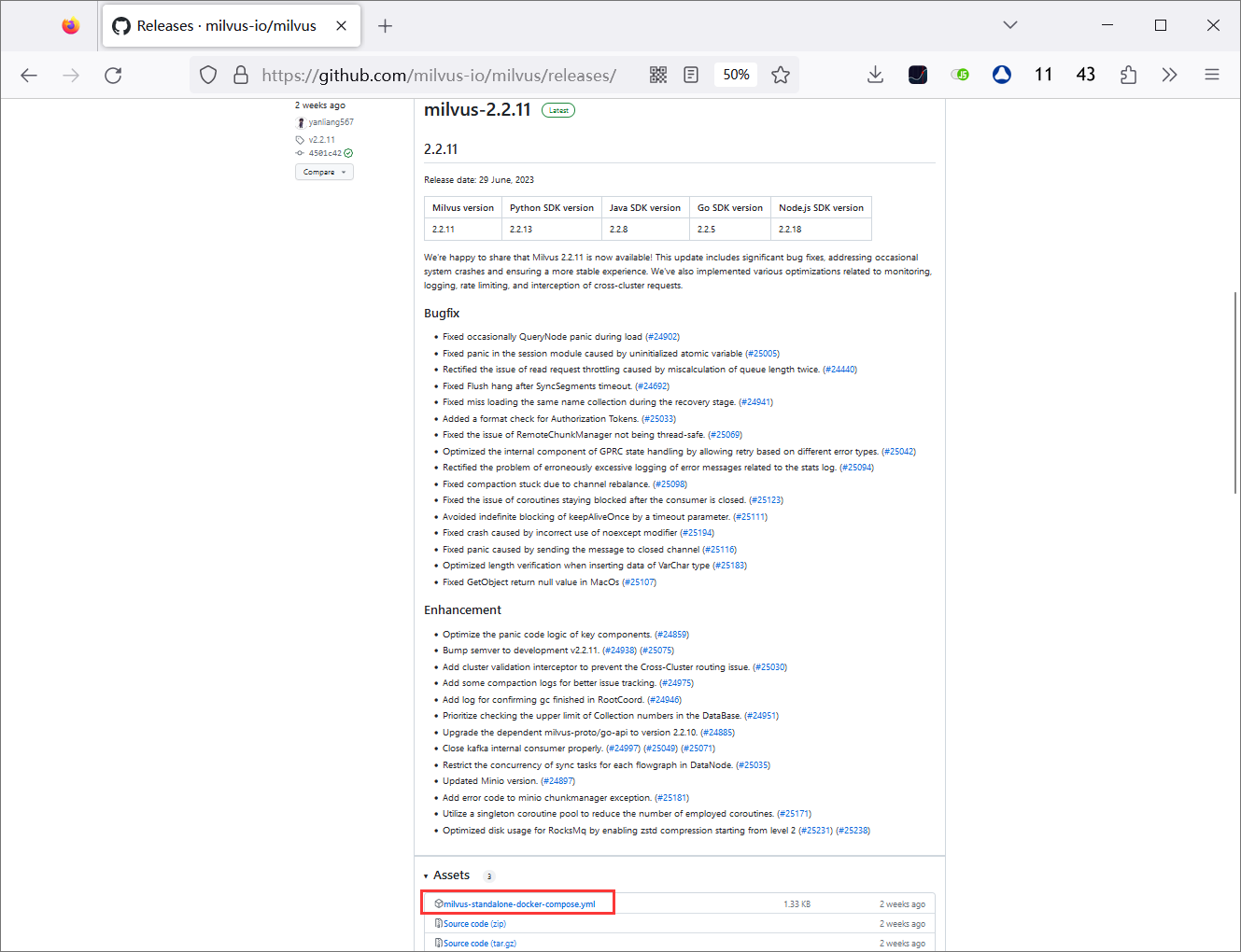
Task: View site security via the padlock icon
Action: click(x=241, y=76)
